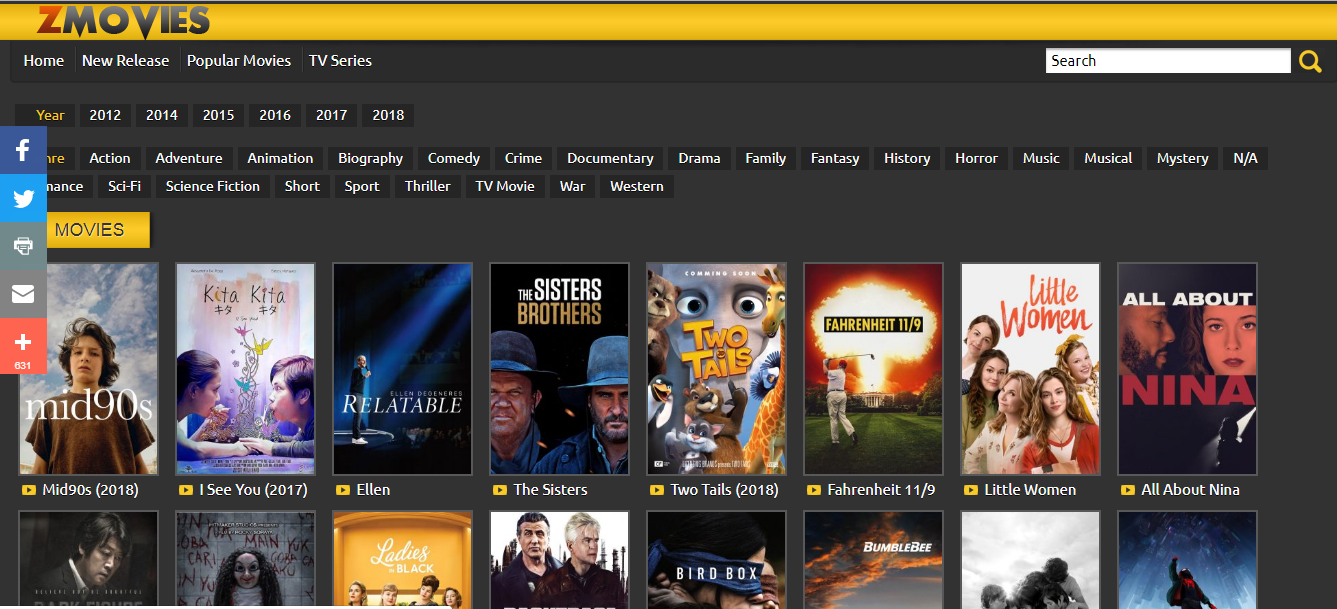This screenshot has height=609, width=1337.
Task: Open the All About Nina poster
Action: click(x=1187, y=369)
